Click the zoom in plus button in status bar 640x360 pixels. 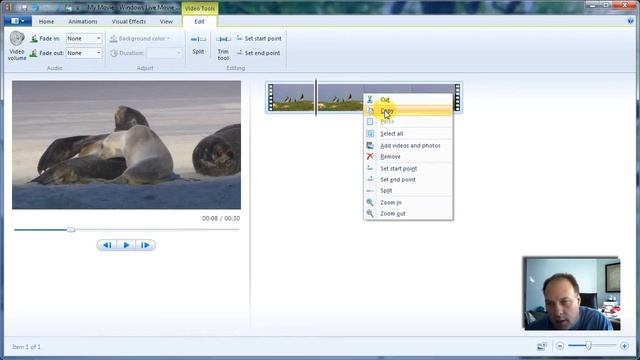pos(624,346)
